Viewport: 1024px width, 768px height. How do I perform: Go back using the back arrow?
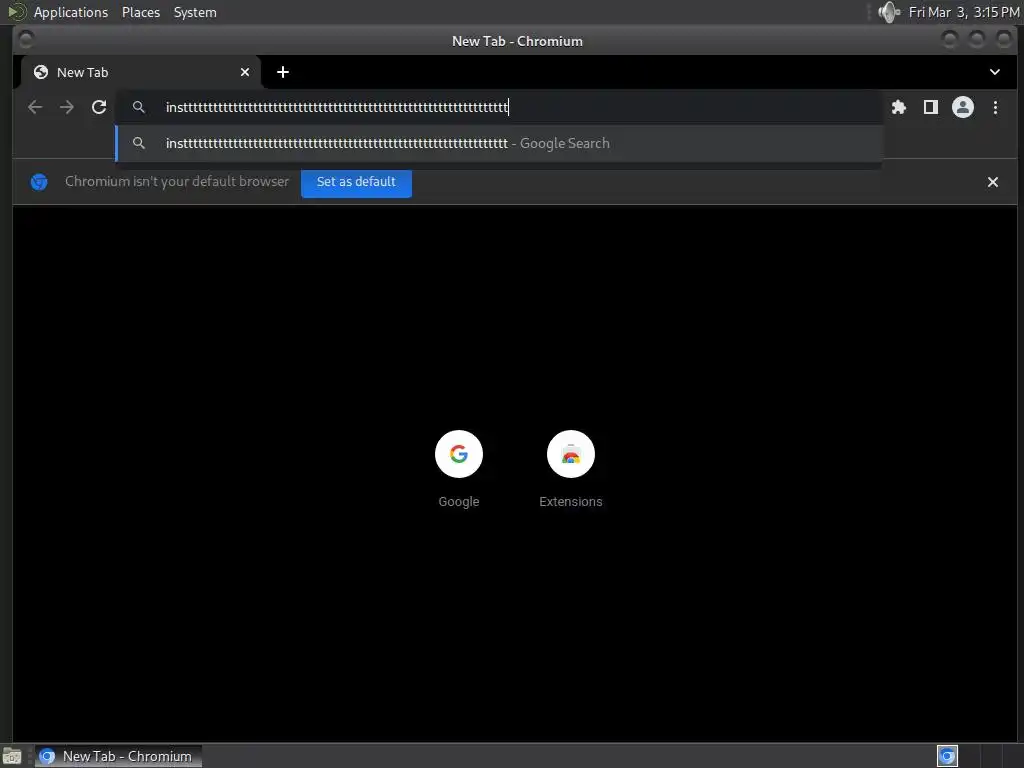click(35, 107)
